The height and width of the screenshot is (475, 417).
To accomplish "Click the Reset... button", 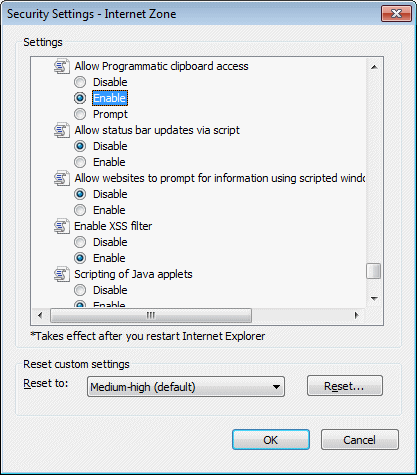I will click(345, 386).
